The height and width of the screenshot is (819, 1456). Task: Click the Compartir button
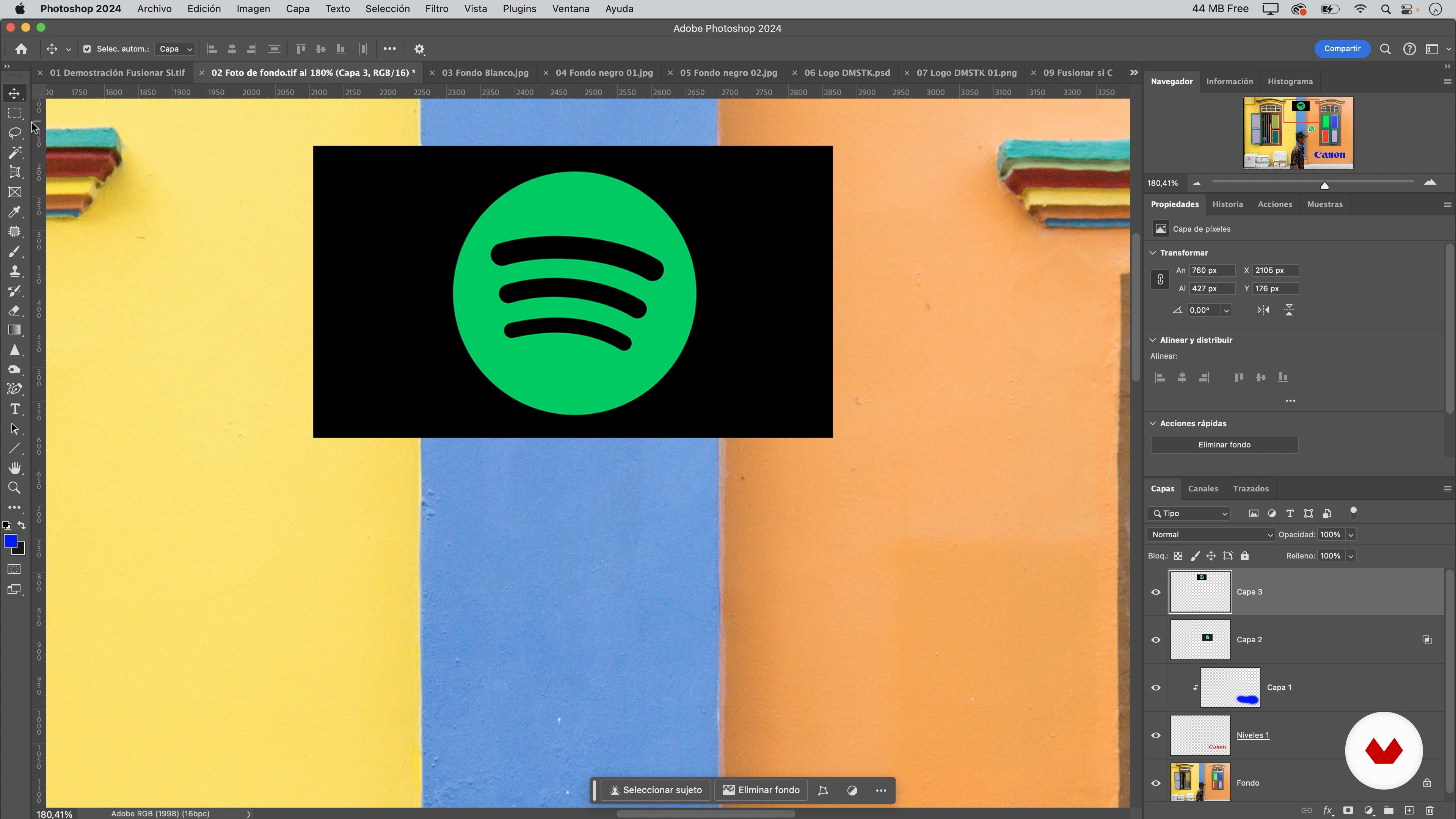coord(1342,49)
